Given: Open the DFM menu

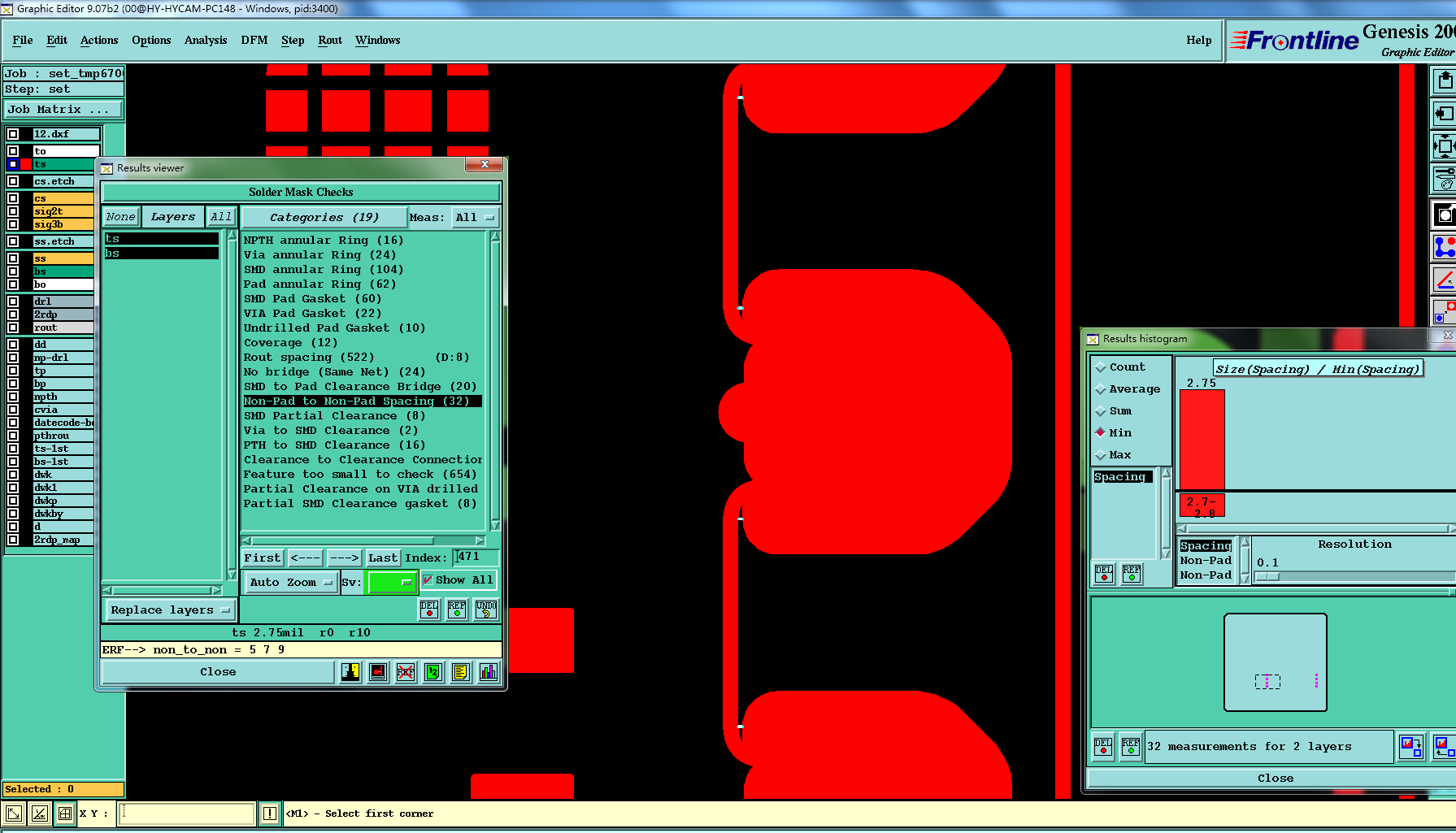Looking at the screenshot, I should pyautogui.click(x=254, y=40).
